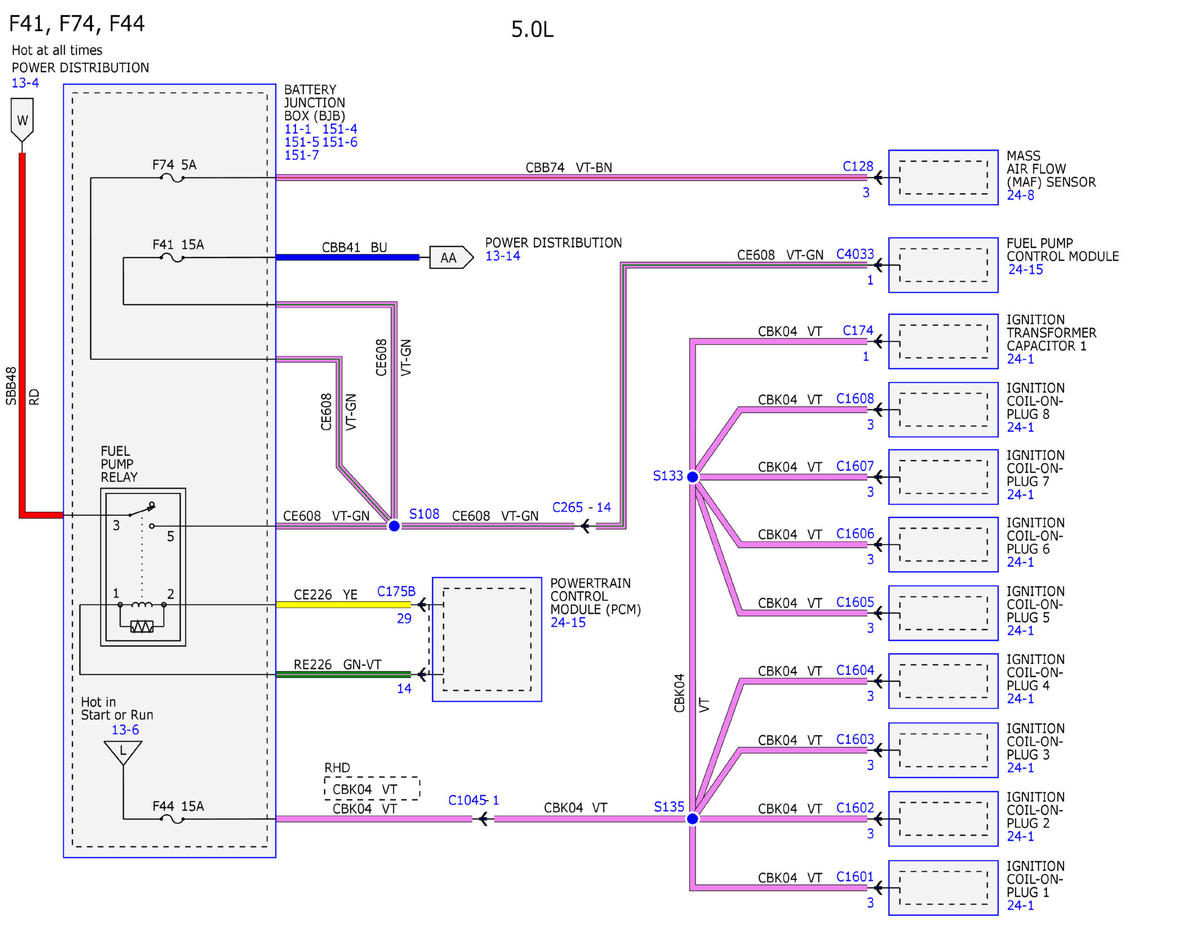The image size is (1200, 927).
Task: Open connector C265 - 14 link
Action: (582, 508)
